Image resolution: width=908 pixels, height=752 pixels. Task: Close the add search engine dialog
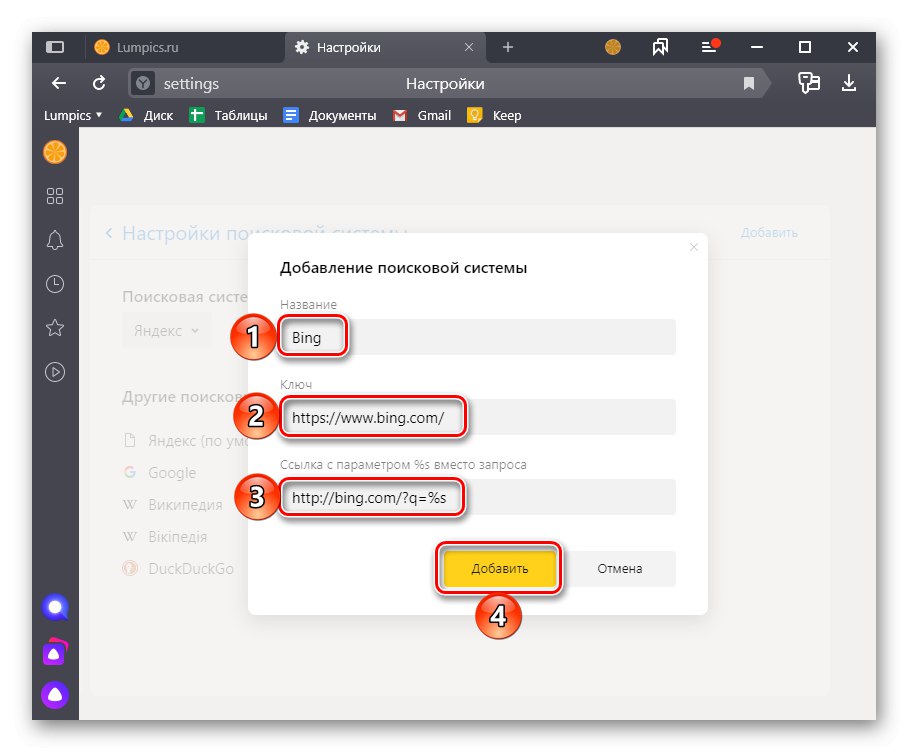click(x=694, y=247)
